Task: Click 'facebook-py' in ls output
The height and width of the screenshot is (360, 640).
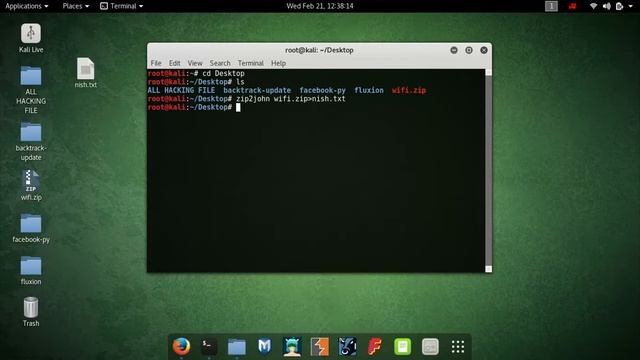Action: pyautogui.click(x=322, y=90)
